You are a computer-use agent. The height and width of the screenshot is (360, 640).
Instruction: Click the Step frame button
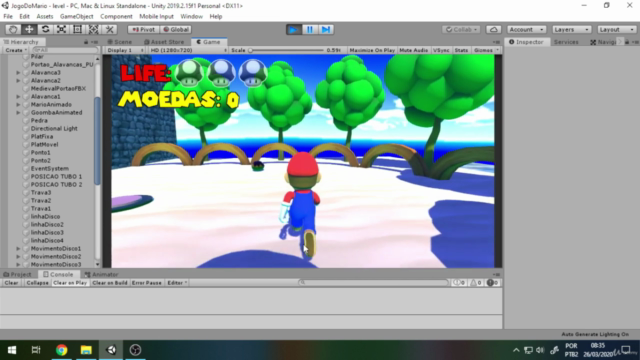pyautogui.click(x=326, y=29)
